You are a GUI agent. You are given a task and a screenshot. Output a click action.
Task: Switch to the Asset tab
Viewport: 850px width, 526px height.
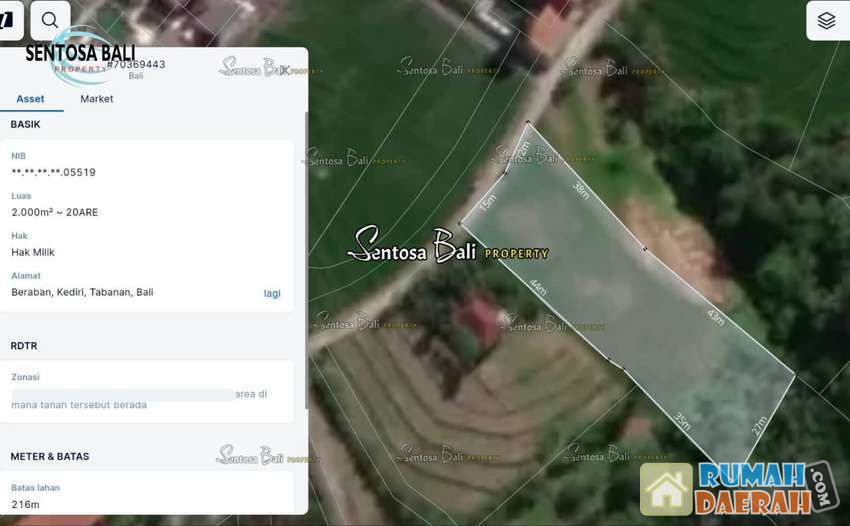pos(30,99)
